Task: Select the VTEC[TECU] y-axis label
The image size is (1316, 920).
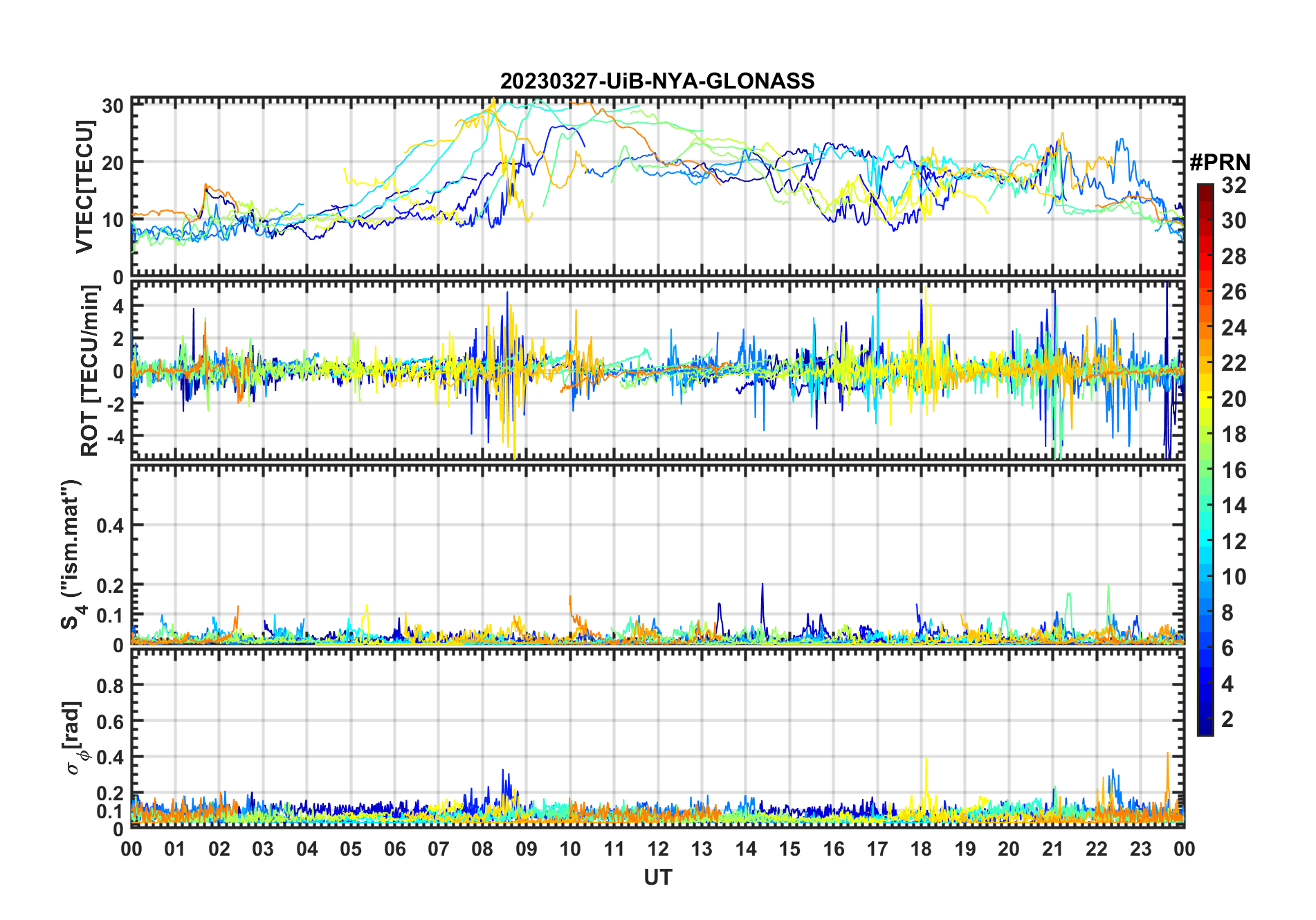Action: (84, 187)
